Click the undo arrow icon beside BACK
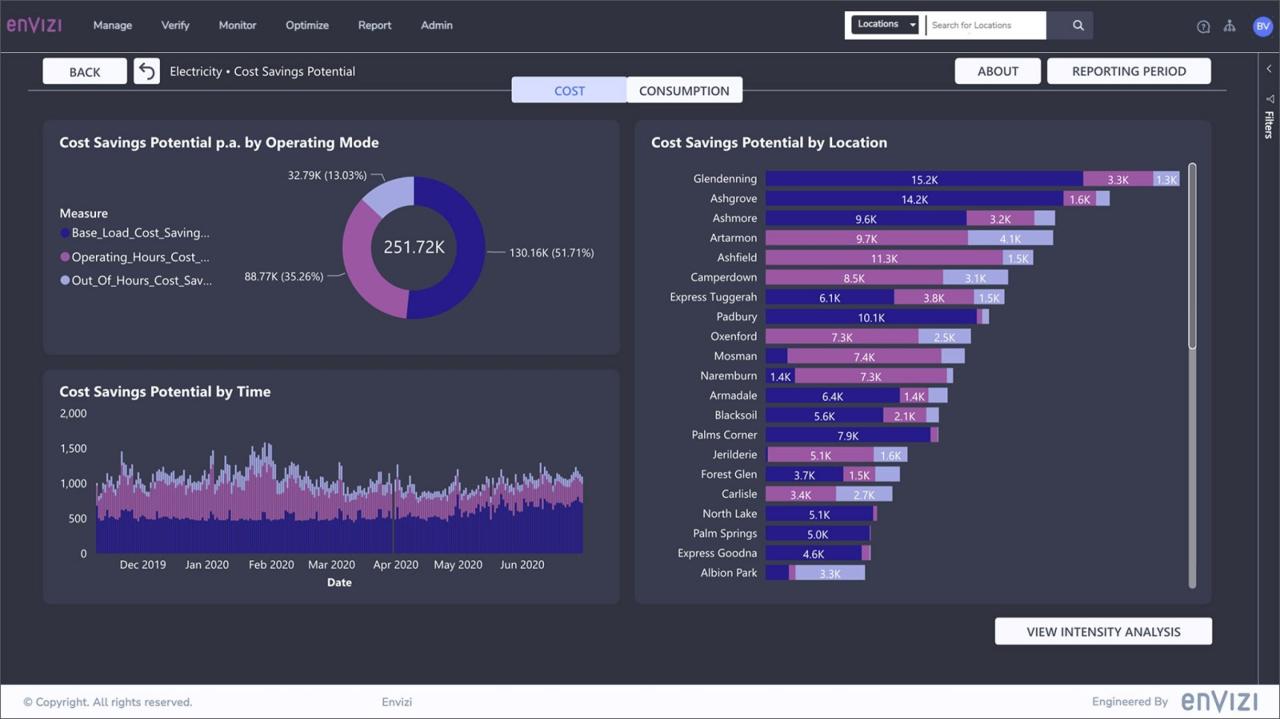Screen dimensions: 1280x719 (147, 71)
